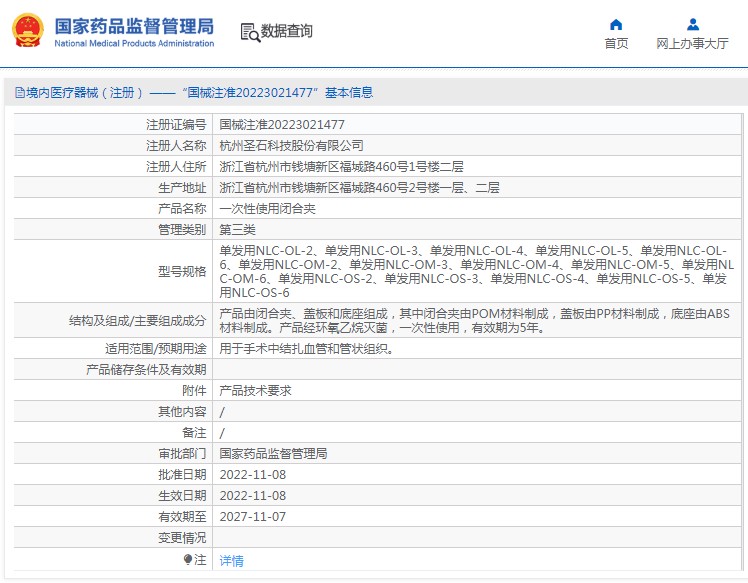
Task: Click the 其他内容 row label
Action: [182, 412]
